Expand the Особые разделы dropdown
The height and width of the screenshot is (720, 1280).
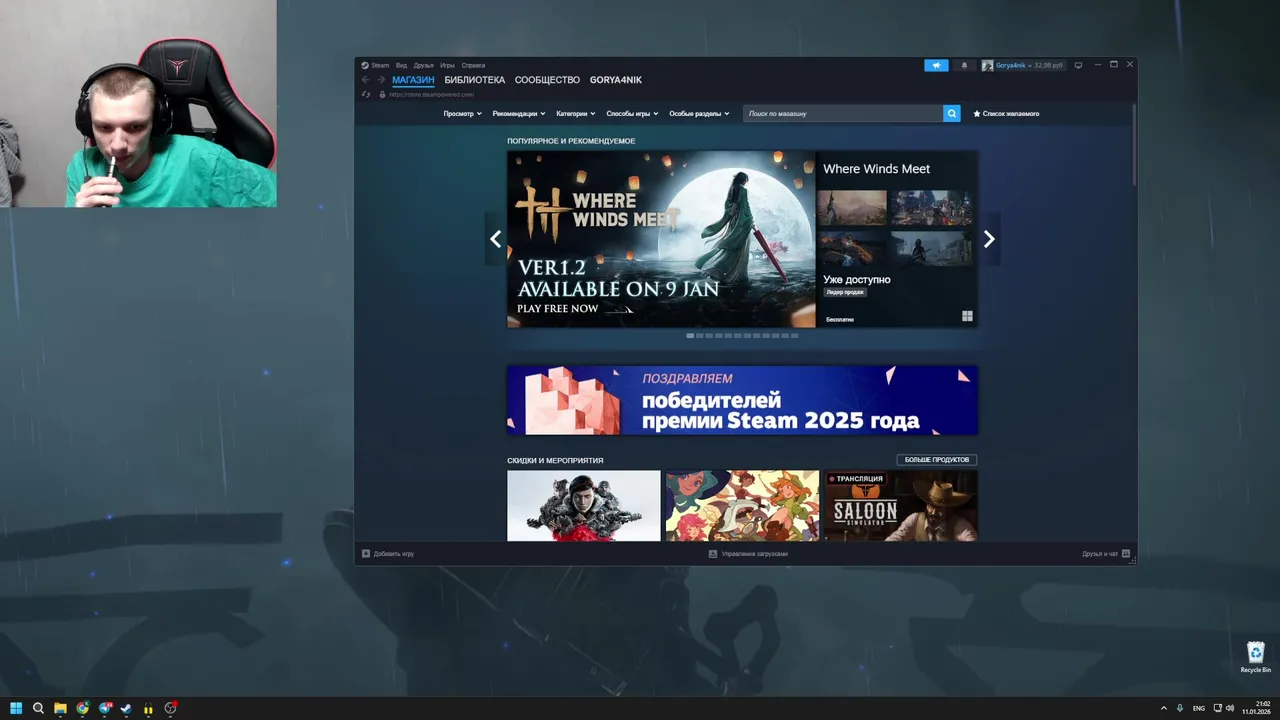click(x=699, y=113)
